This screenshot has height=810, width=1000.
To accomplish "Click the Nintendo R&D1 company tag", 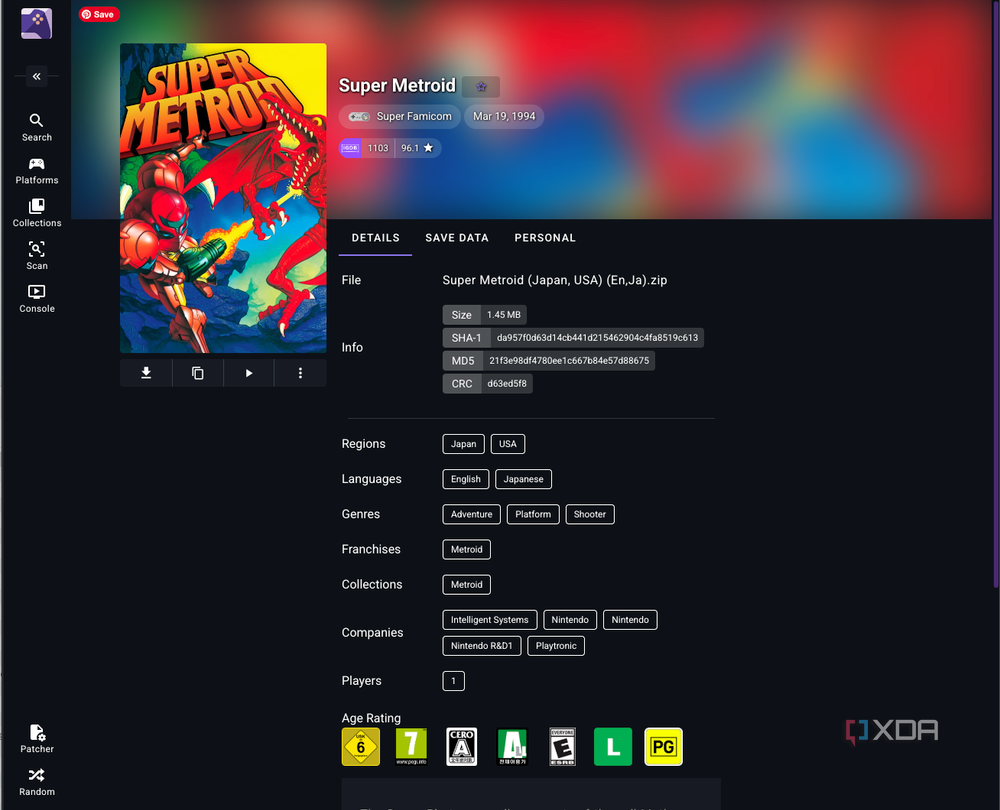I will (x=482, y=645).
